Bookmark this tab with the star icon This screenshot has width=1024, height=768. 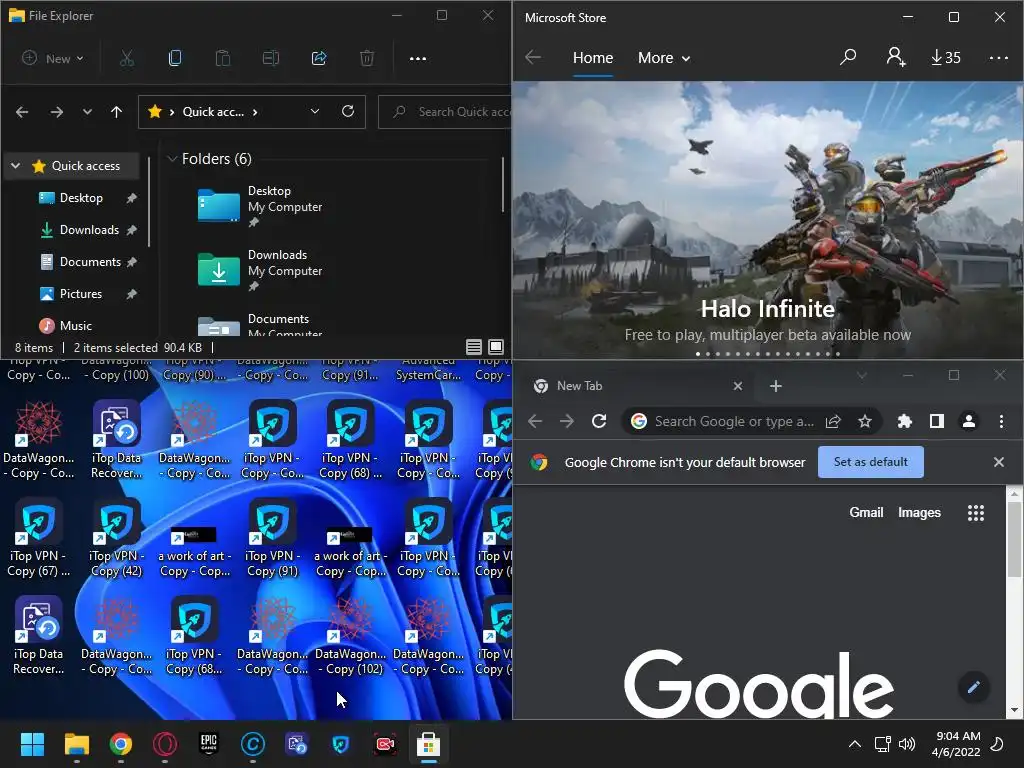(865, 421)
